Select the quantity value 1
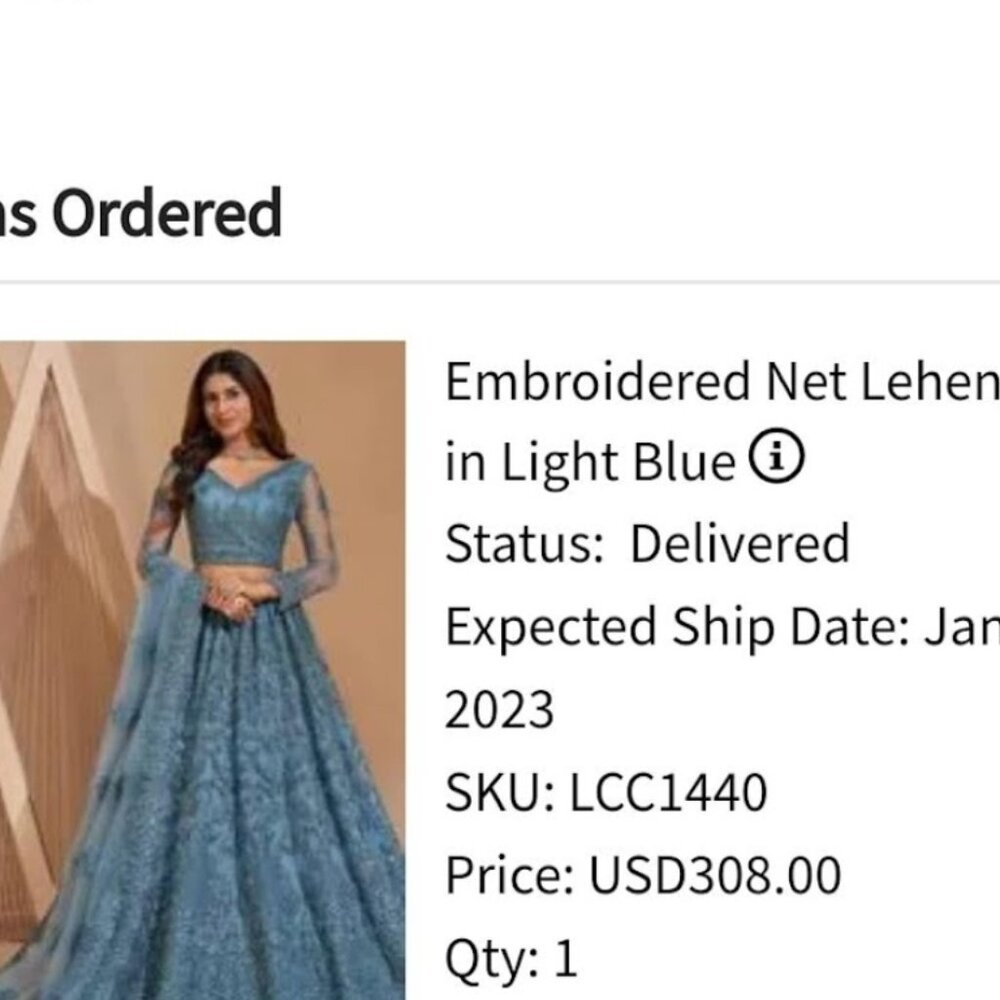This screenshot has width=1000, height=1000. click(x=566, y=957)
